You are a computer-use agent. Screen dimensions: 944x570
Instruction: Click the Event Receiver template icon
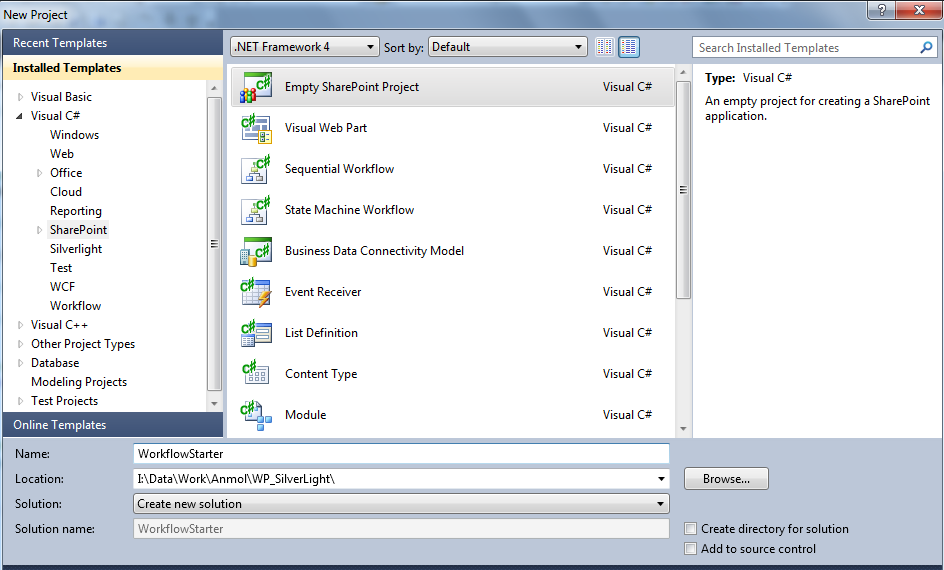click(x=256, y=292)
